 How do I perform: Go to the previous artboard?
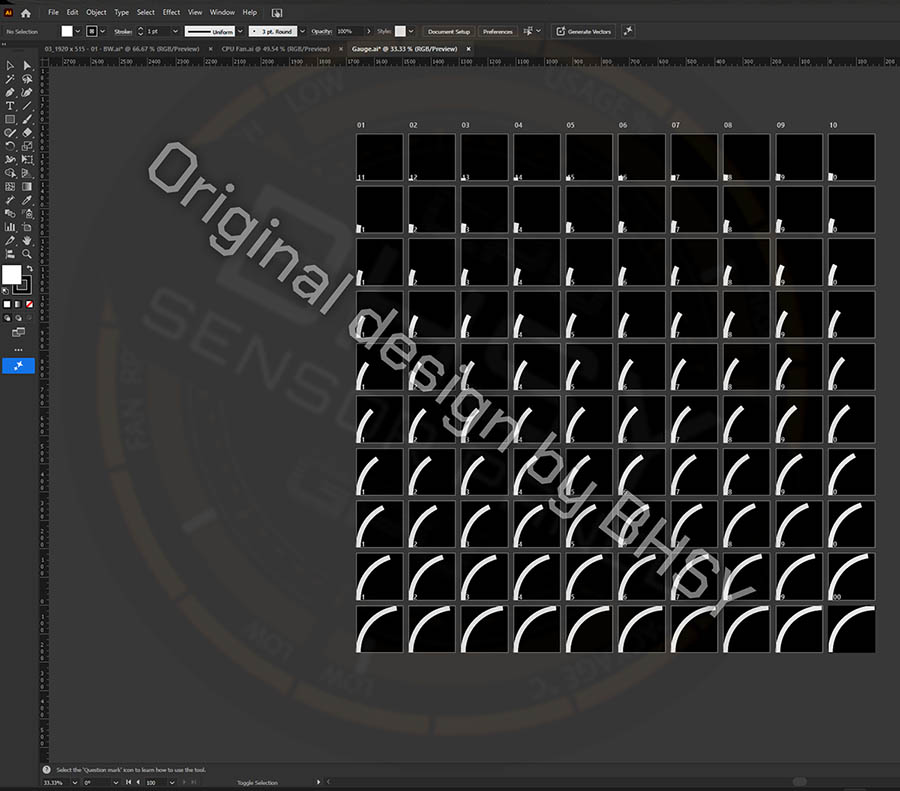(x=138, y=782)
